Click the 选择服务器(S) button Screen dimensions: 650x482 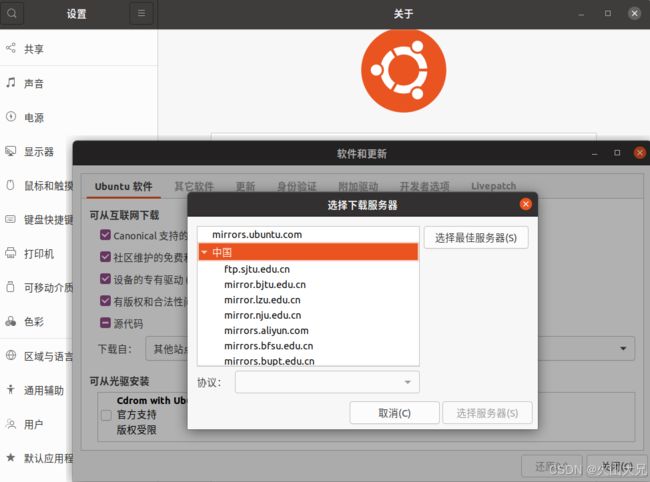click(487, 413)
